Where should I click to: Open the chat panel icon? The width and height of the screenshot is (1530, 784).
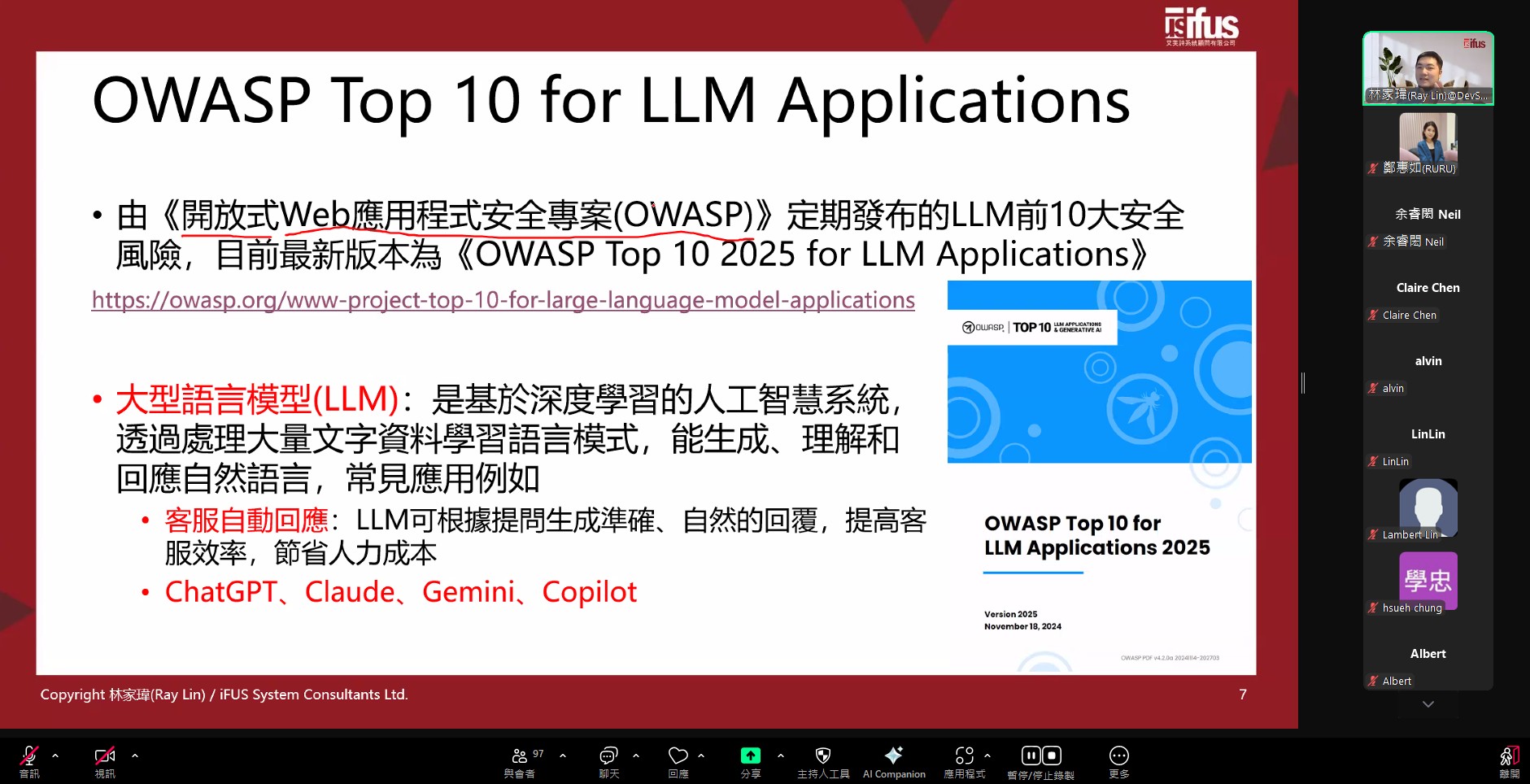coord(608,756)
